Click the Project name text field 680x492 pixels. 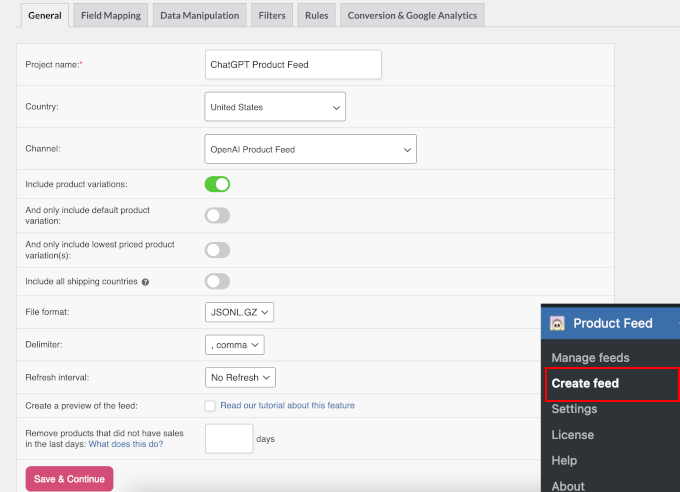tap(293, 65)
